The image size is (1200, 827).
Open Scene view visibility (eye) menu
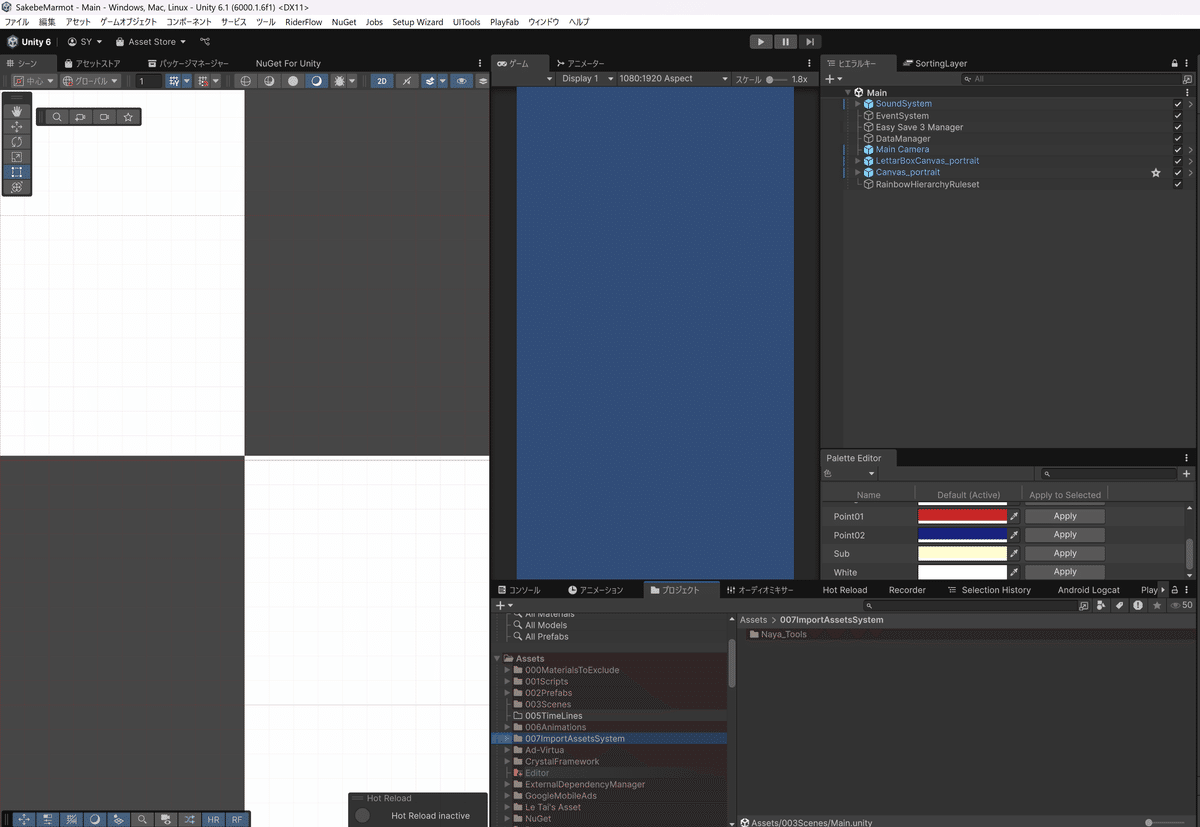pyautogui.click(x=462, y=81)
